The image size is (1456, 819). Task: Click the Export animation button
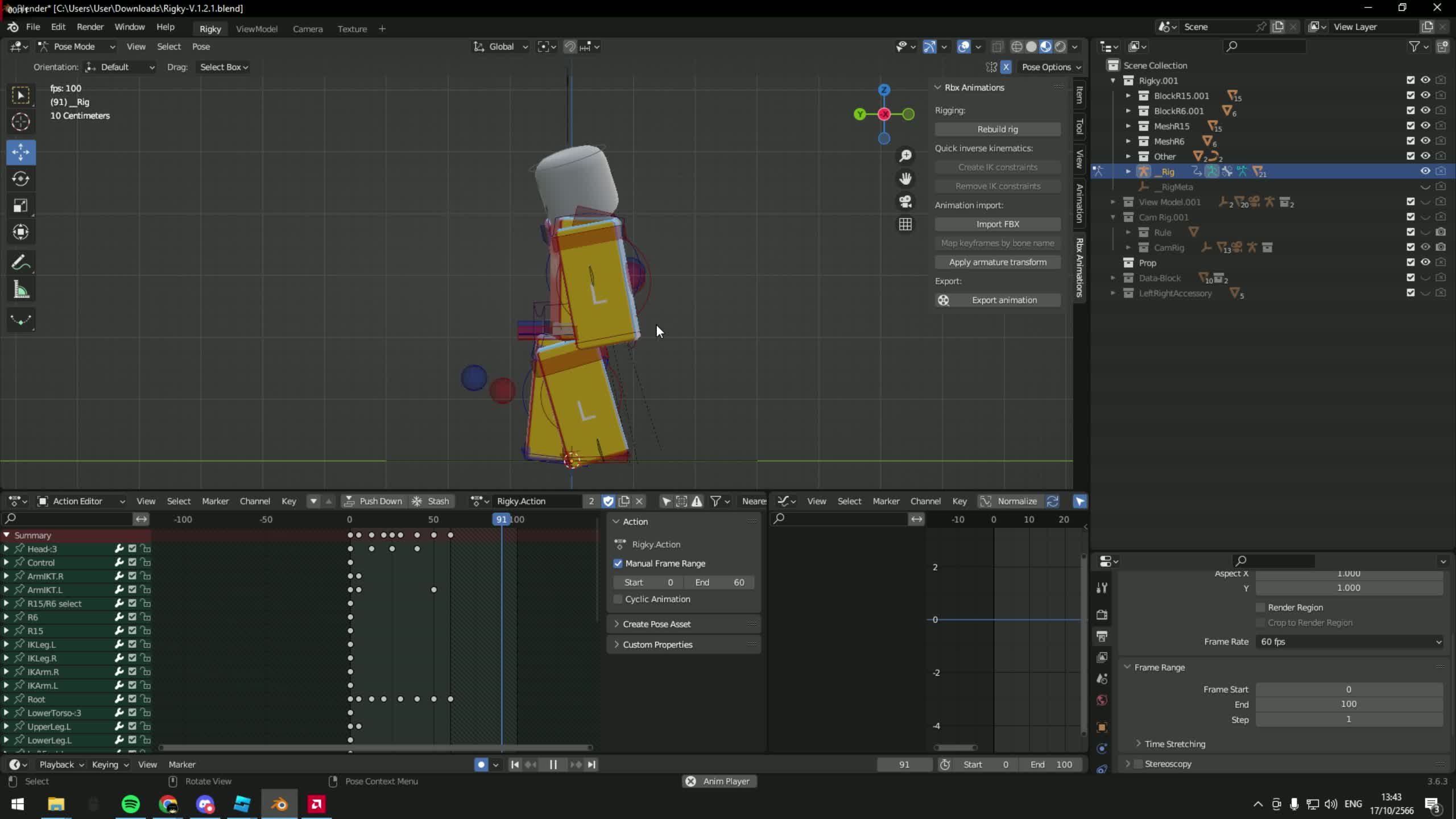pyautogui.click(x=1004, y=300)
